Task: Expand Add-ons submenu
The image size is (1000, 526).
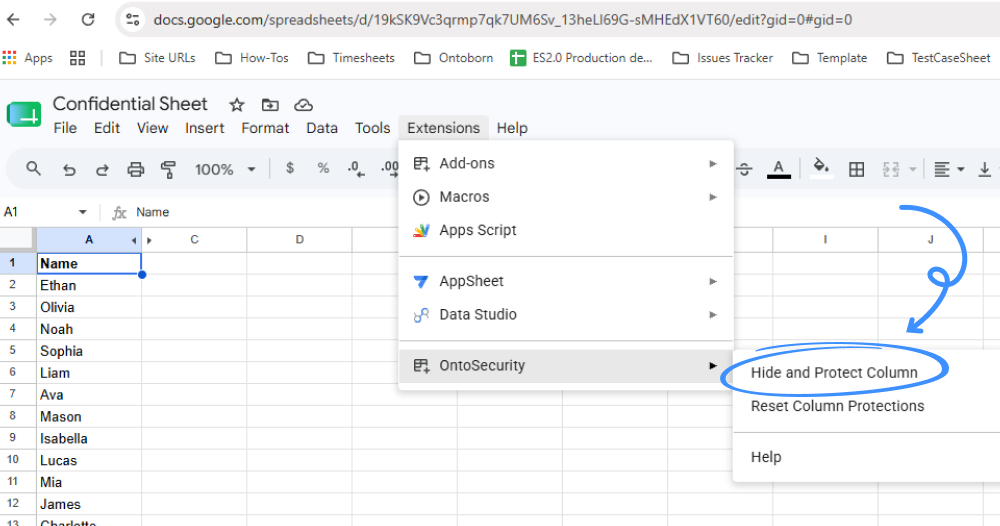Action: pos(566,164)
